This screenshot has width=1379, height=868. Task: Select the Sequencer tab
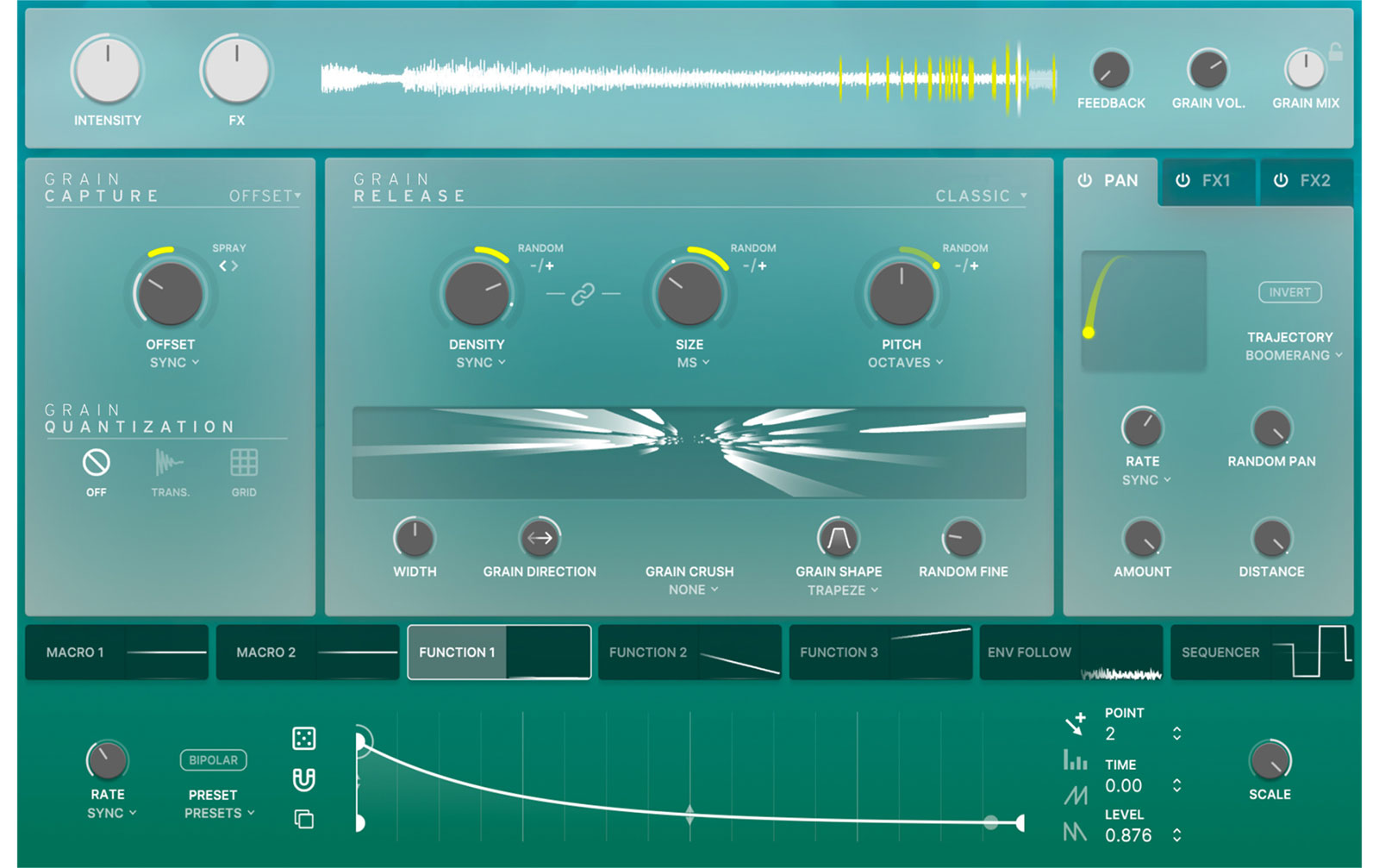pos(1262,653)
